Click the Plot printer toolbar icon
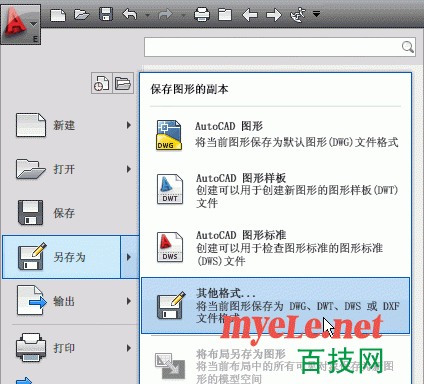 pyautogui.click(x=202, y=15)
